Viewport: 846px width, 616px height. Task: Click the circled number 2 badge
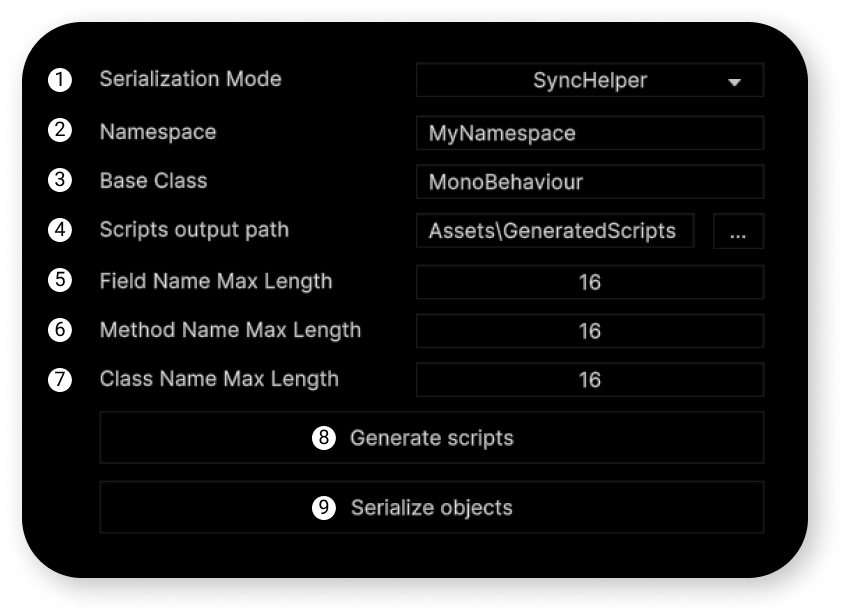(x=60, y=131)
